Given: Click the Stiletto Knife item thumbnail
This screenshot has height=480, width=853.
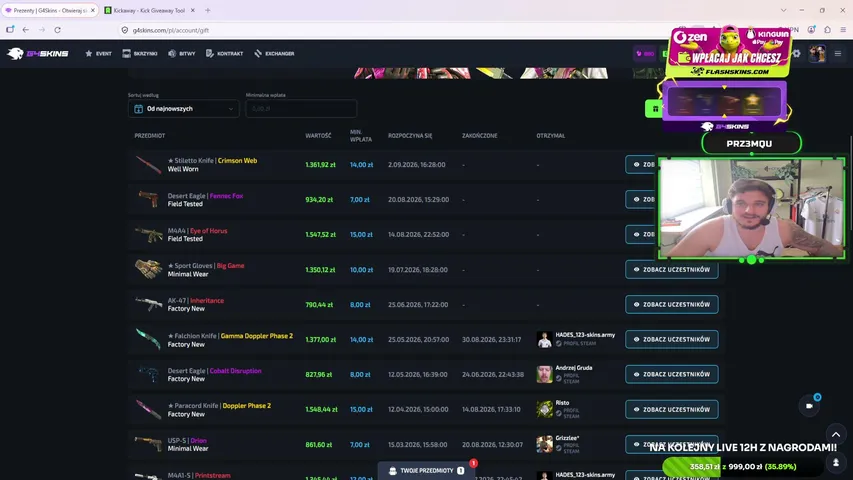Looking at the screenshot, I should pyautogui.click(x=149, y=164).
